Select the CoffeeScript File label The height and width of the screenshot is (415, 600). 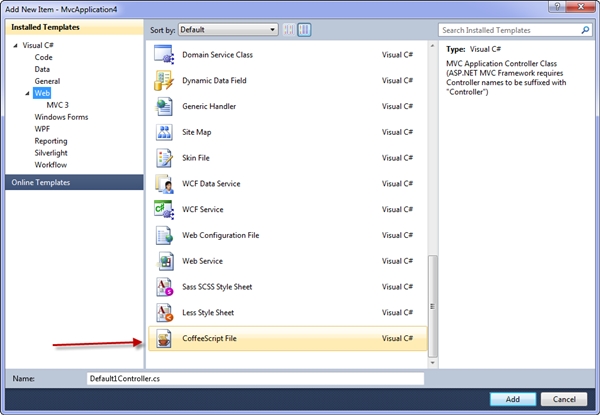pyautogui.click(x=209, y=339)
